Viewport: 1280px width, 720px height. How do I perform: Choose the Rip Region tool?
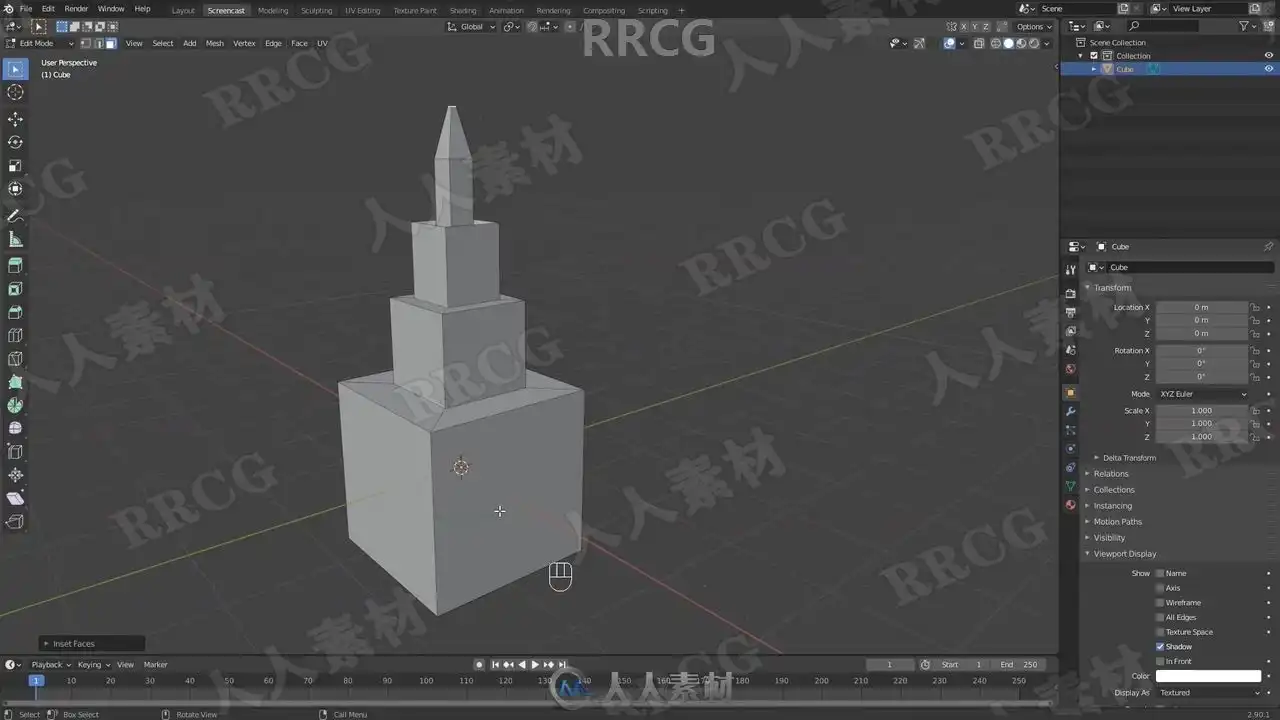click(x=15, y=521)
